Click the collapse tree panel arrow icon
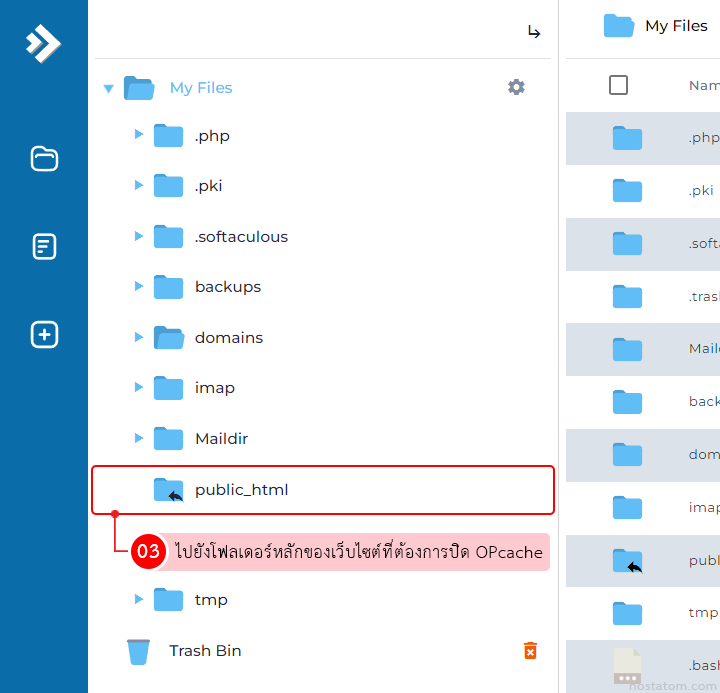Screen dimensions: 720x693 [x=534, y=32]
